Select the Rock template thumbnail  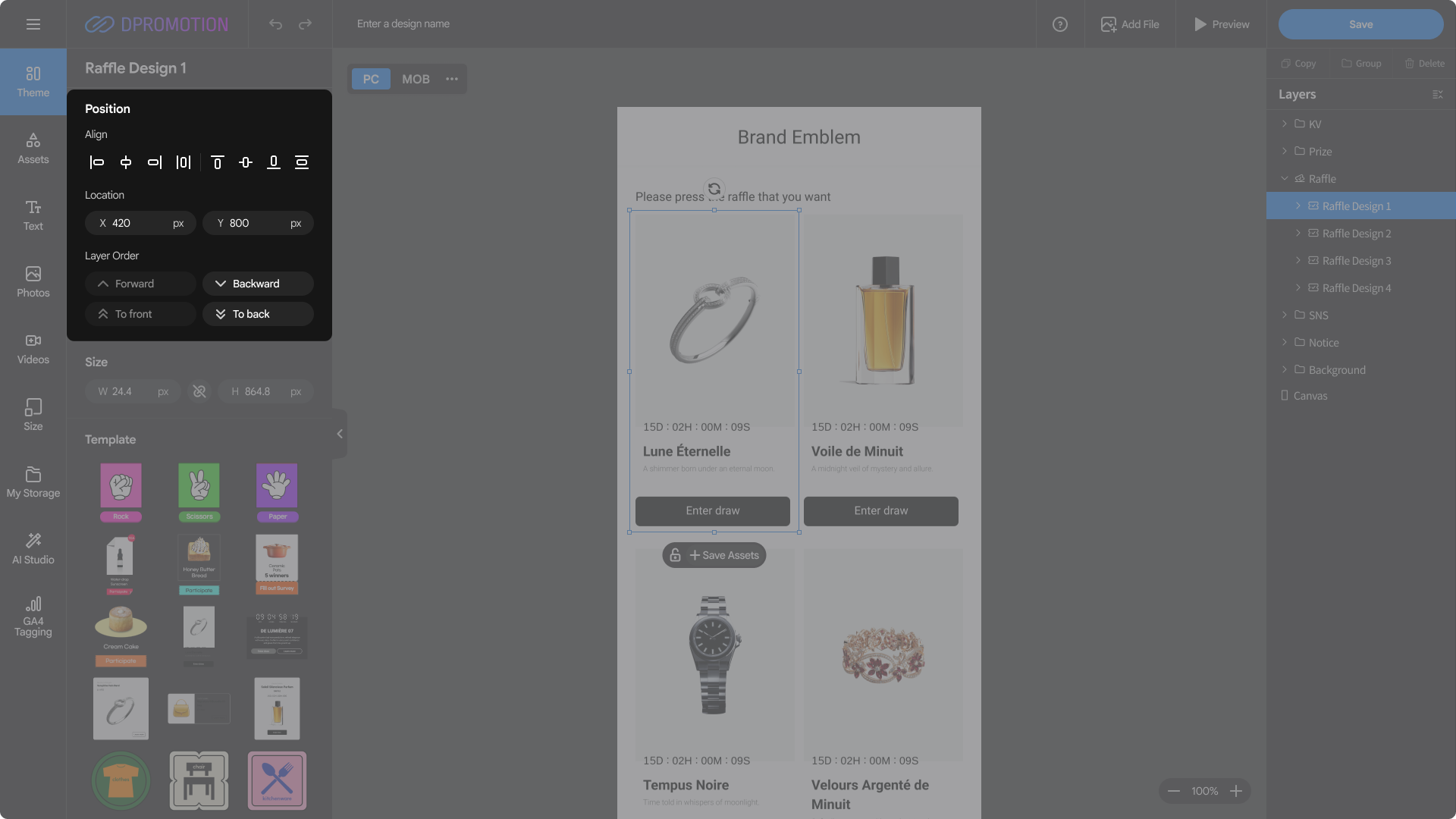click(121, 491)
